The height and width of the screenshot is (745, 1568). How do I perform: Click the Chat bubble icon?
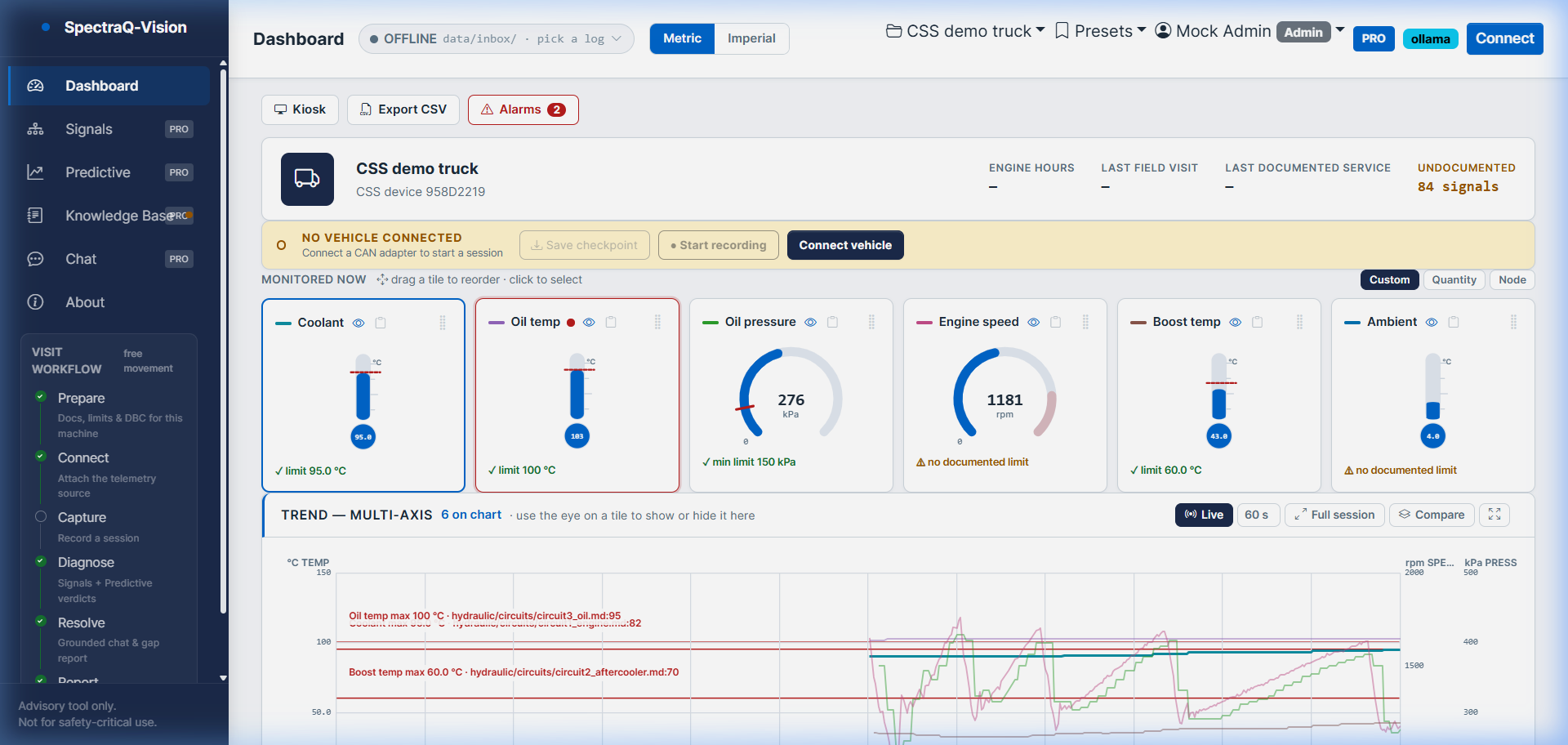coord(35,259)
